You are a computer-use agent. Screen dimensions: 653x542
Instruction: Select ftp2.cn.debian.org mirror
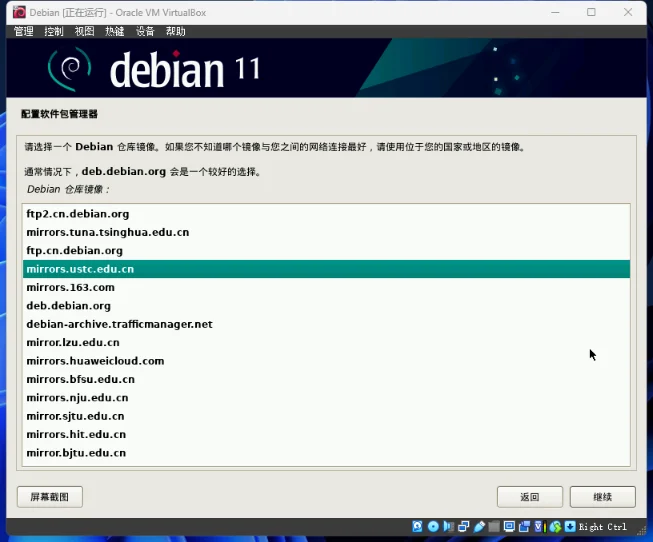[326, 214]
